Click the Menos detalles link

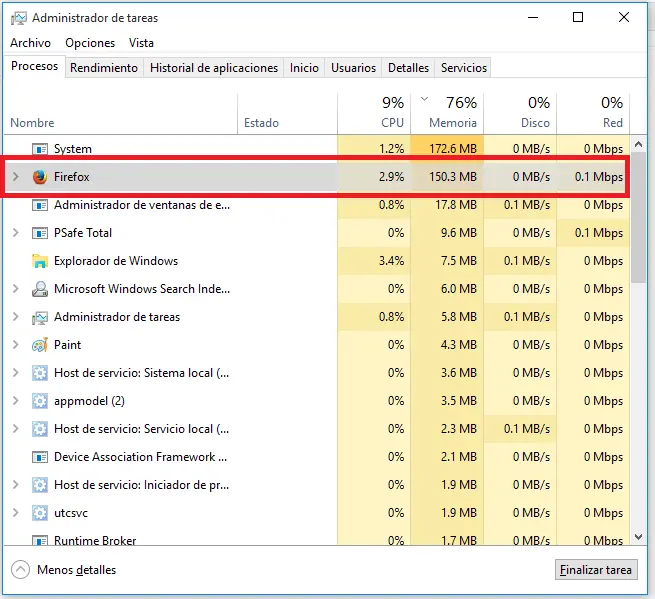(x=76, y=570)
